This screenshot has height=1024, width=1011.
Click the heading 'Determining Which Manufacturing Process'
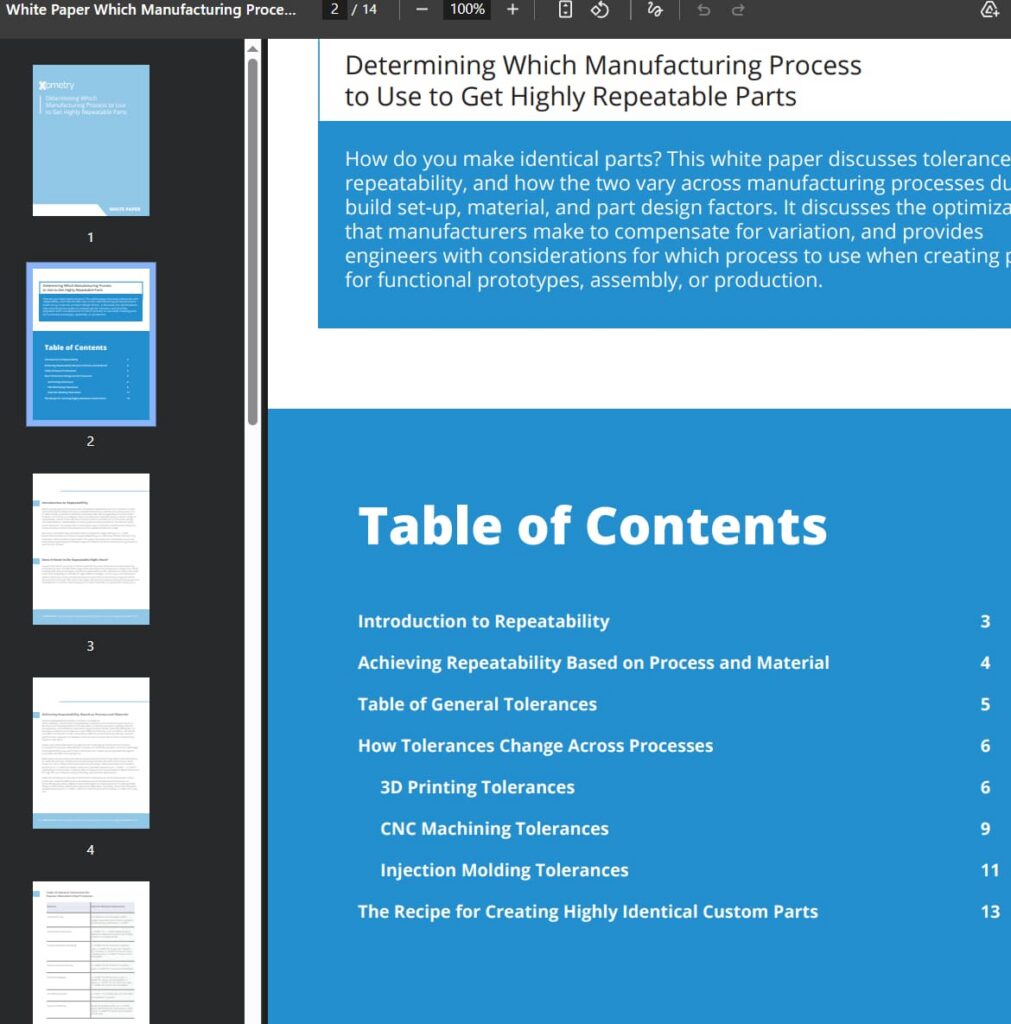[x=603, y=65]
